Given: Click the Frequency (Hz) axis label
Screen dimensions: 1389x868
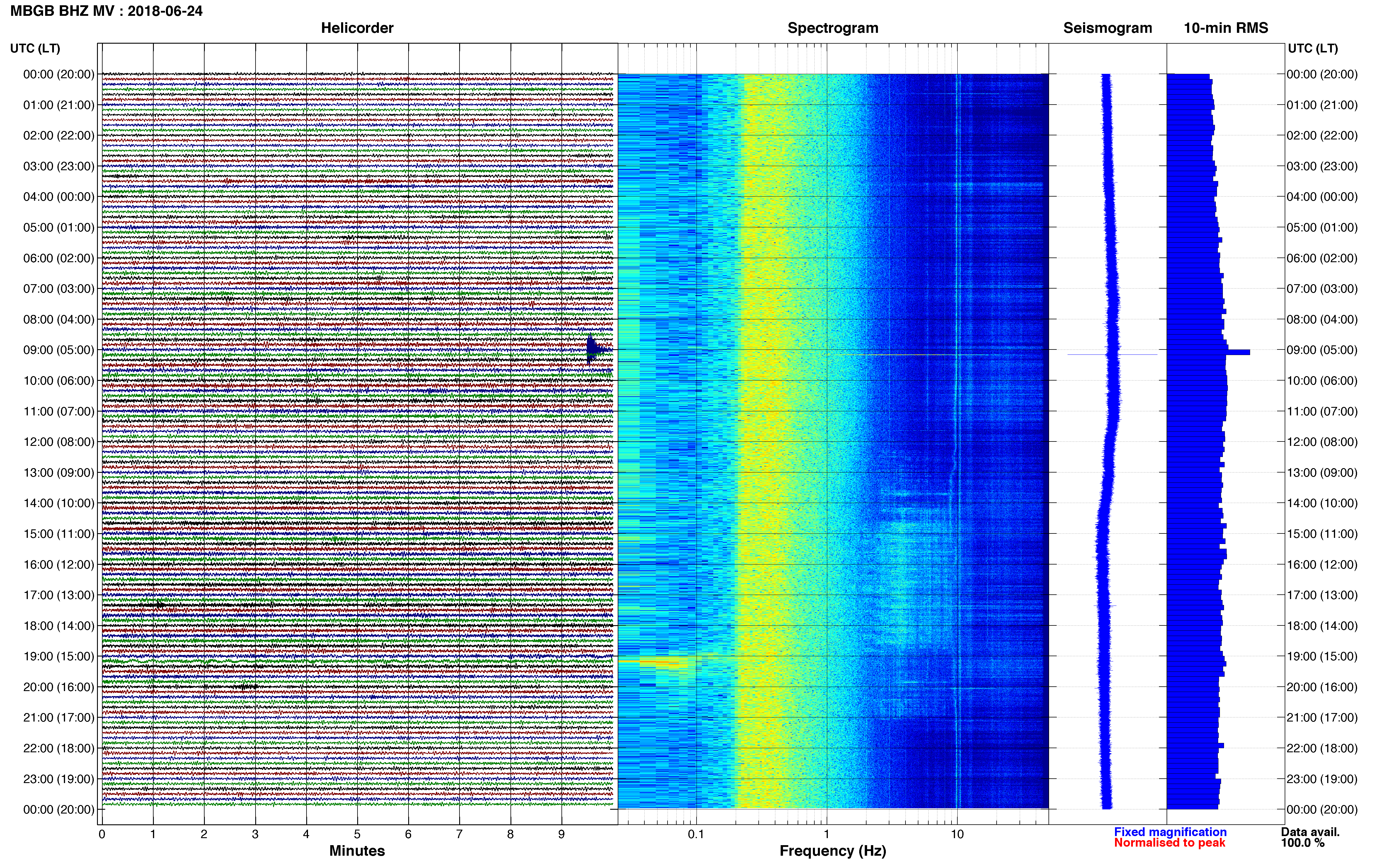Looking at the screenshot, I should (833, 851).
